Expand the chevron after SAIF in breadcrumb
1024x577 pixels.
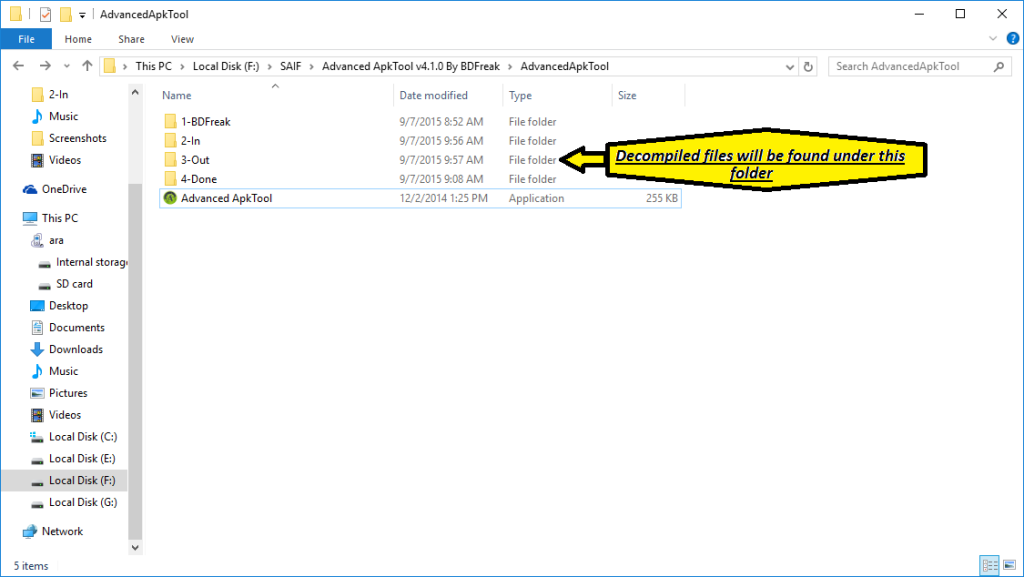pos(312,67)
